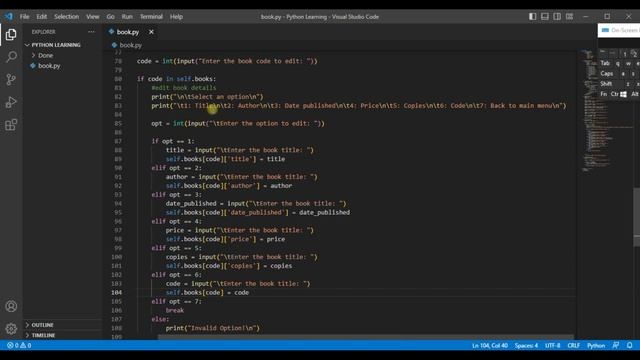Screen dimensions: 640x360
Task: Click line number 104 in the gutter
Action: pyautogui.click(x=116, y=293)
